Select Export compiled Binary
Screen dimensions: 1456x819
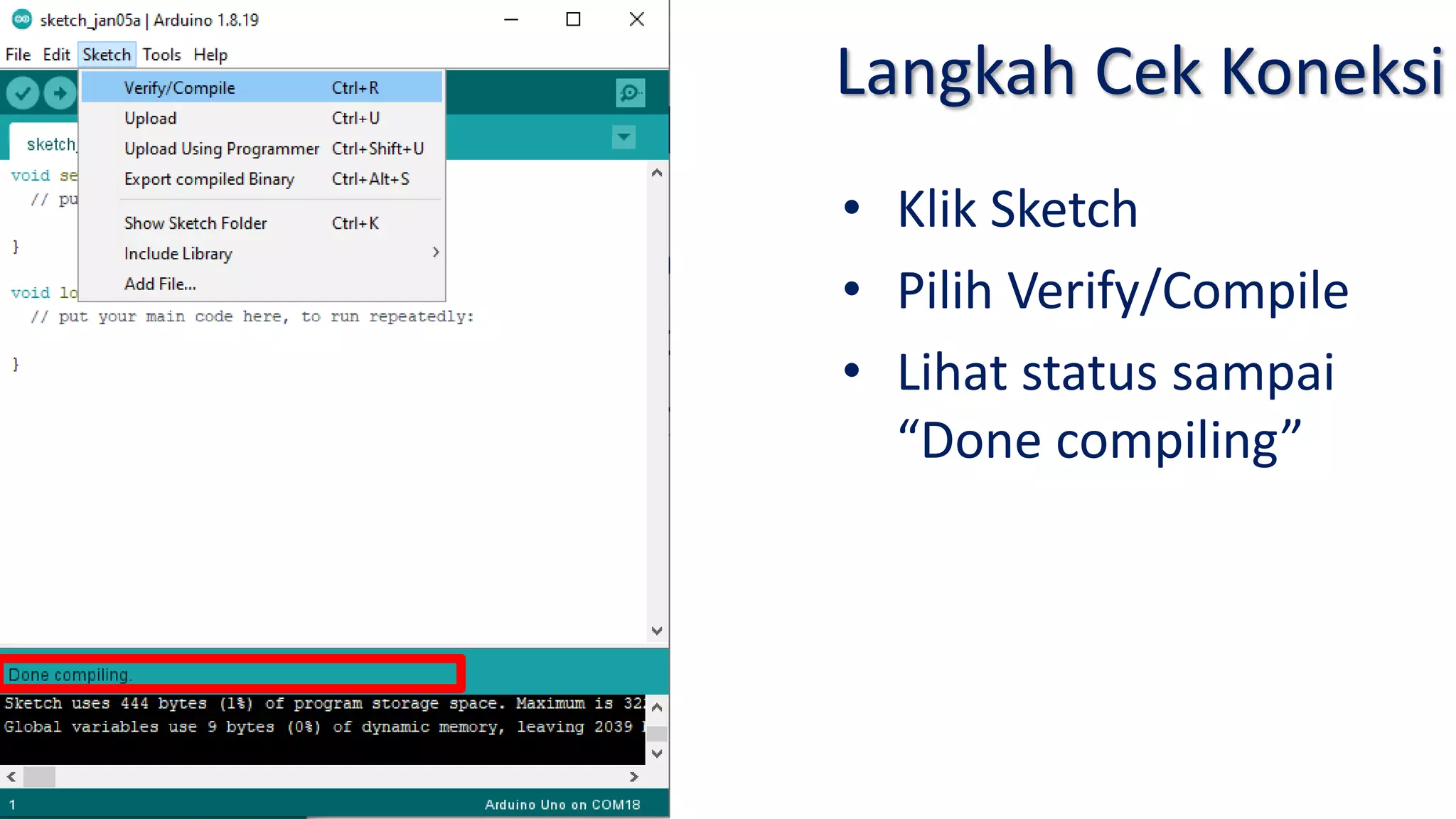[x=262, y=179]
